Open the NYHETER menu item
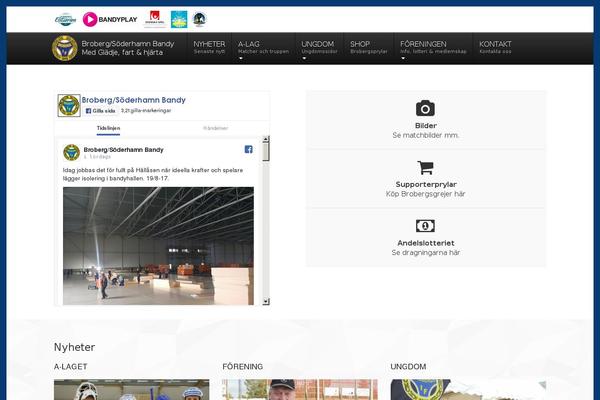The width and height of the screenshot is (600, 400). 209,47
